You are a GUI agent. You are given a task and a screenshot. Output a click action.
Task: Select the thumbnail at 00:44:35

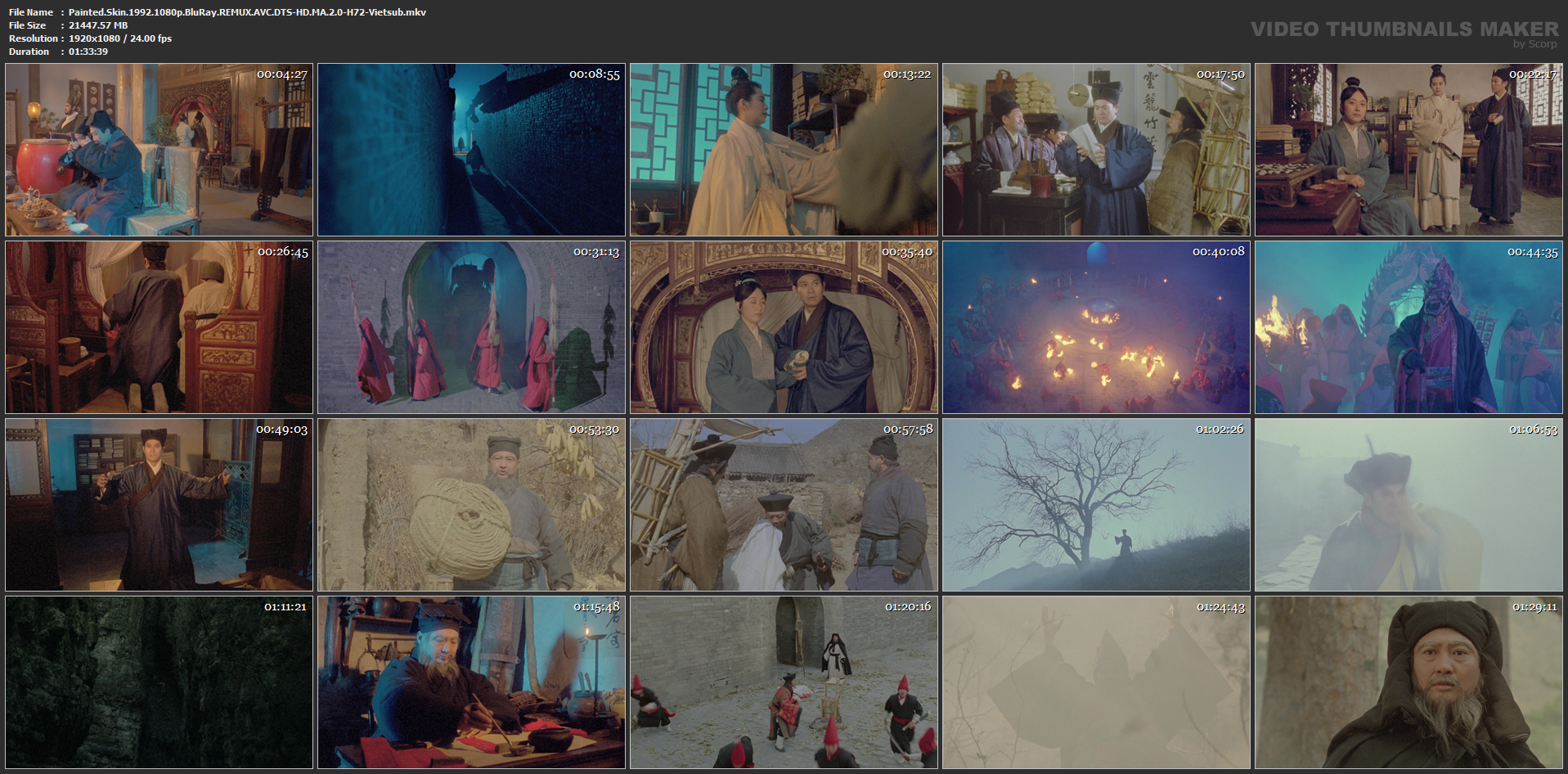pyautogui.click(x=1409, y=327)
